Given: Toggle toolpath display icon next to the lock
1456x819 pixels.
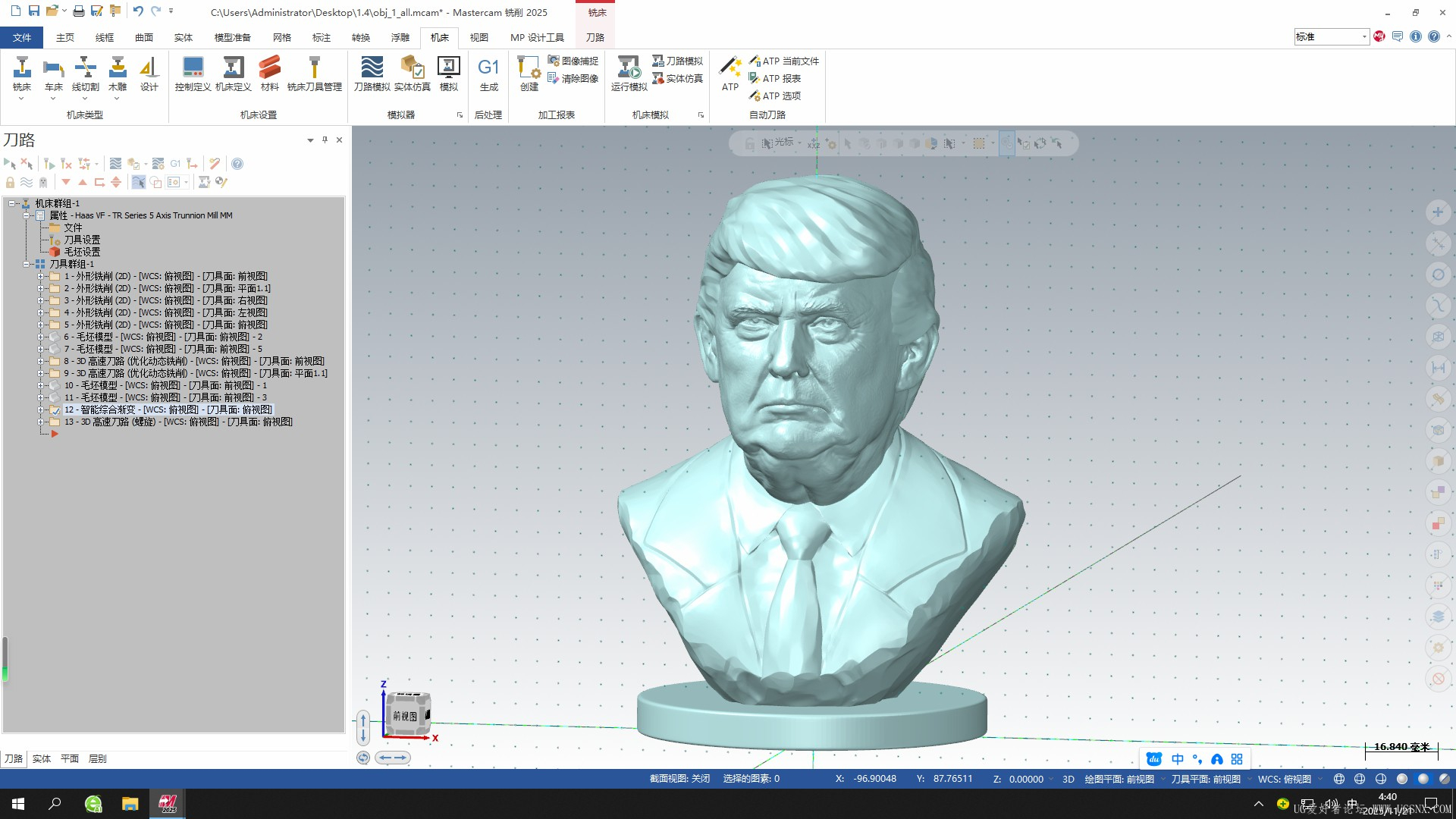Looking at the screenshot, I should [27, 183].
